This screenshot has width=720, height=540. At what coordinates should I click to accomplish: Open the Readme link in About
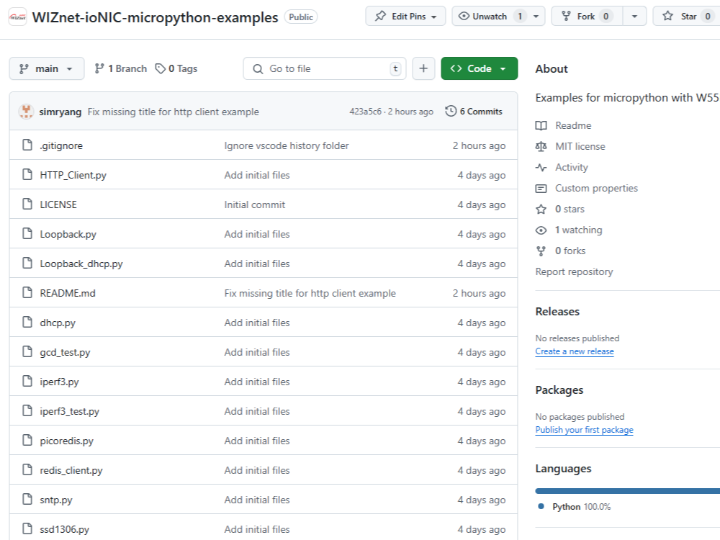tap(573, 125)
